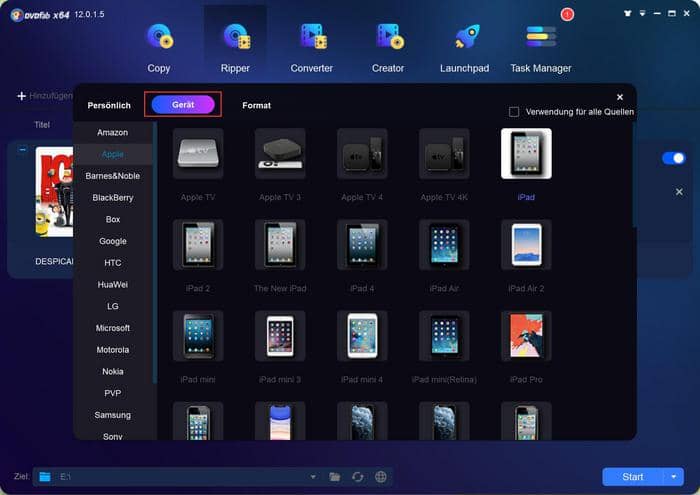Click the globe icon near destination
The height and width of the screenshot is (495, 700).
pyautogui.click(x=381, y=477)
